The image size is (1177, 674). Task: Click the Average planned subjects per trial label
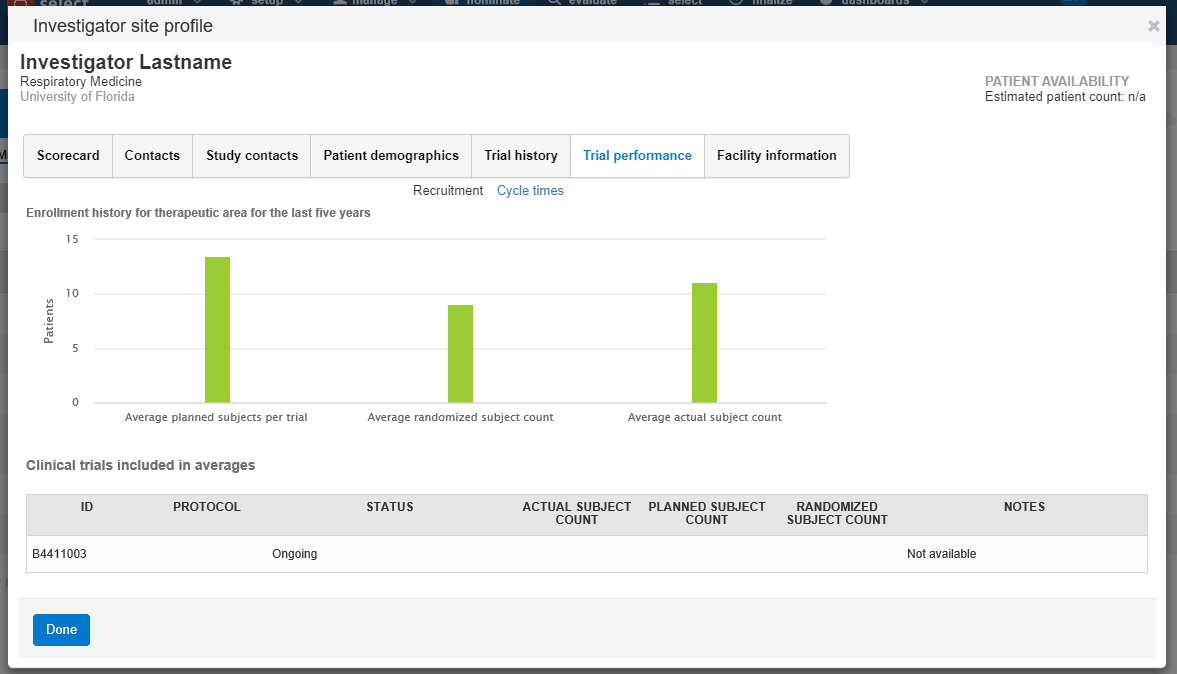coord(216,417)
